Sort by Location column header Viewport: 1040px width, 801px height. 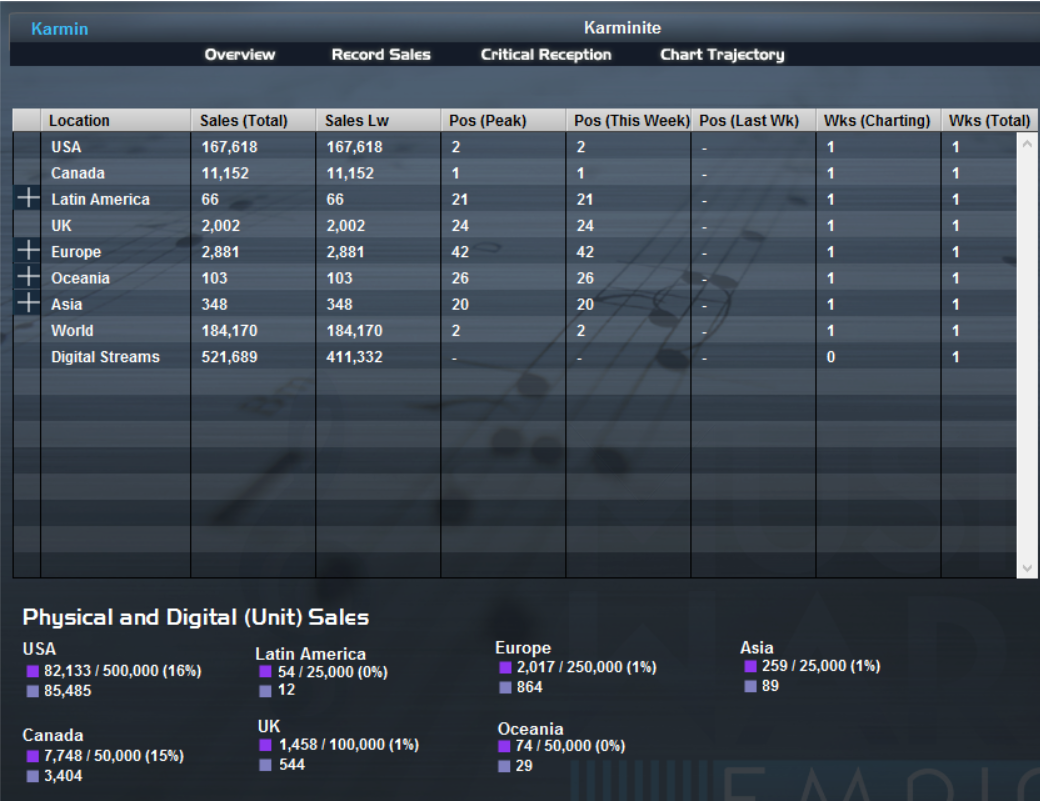click(x=115, y=121)
